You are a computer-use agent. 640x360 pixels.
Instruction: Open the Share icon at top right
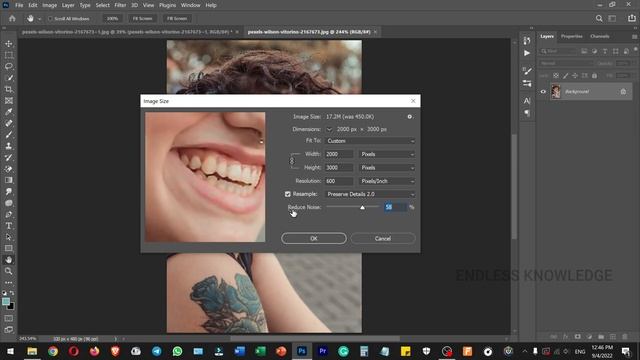coord(631,18)
